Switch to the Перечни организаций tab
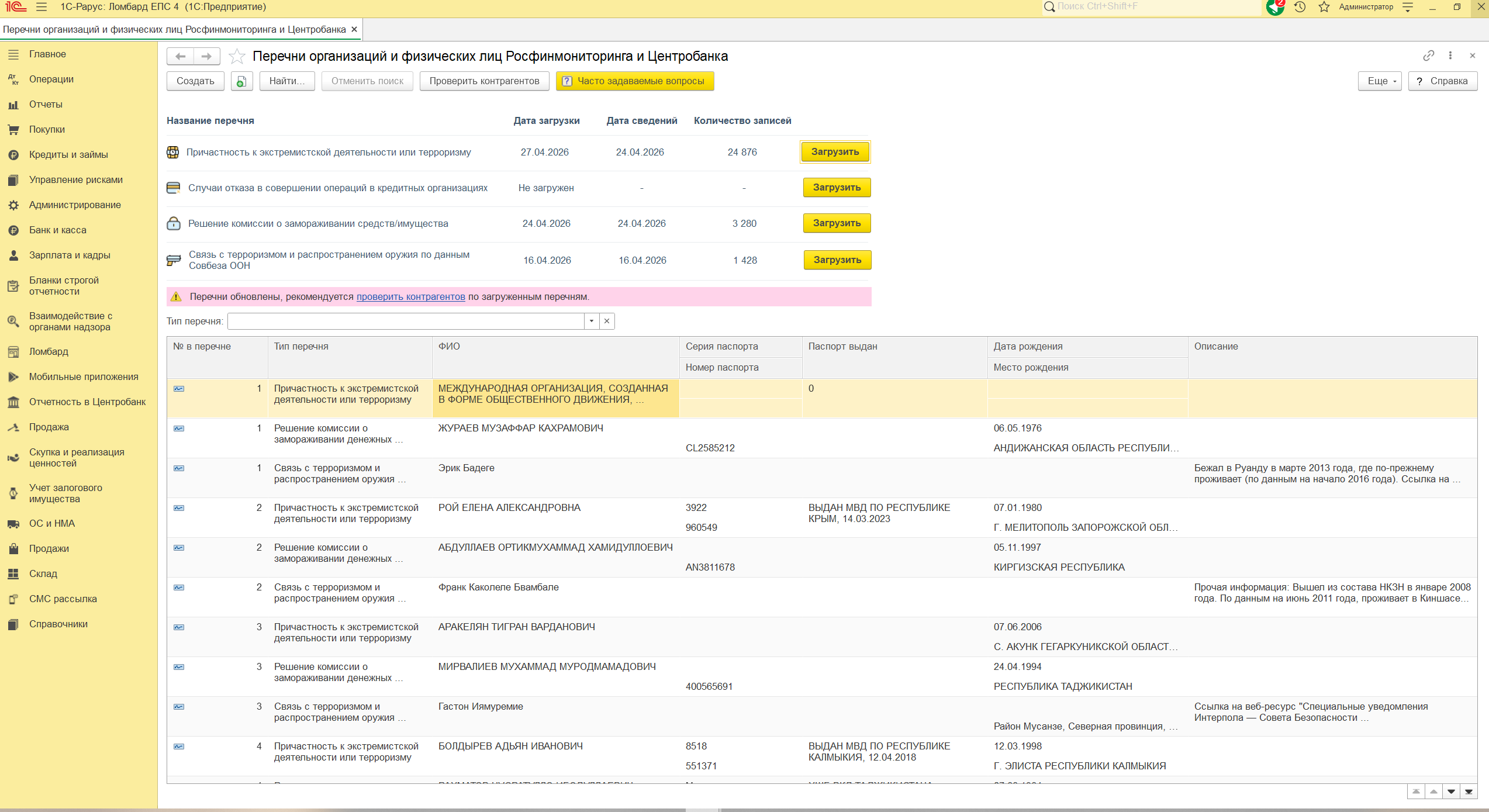The height and width of the screenshot is (812, 1489). [x=174, y=29]
